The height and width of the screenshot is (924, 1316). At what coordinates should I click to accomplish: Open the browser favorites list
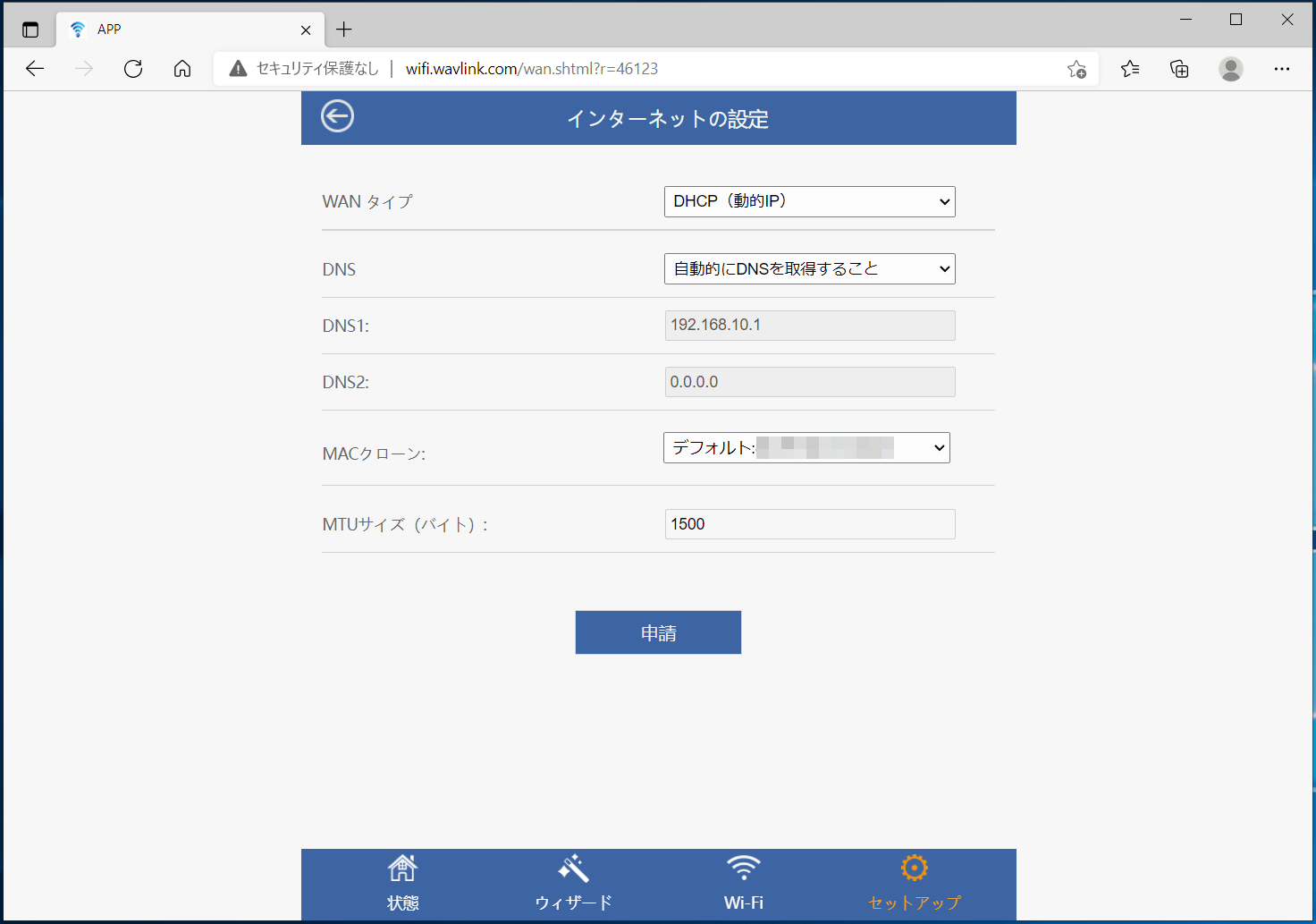[x=1130, y=69]
